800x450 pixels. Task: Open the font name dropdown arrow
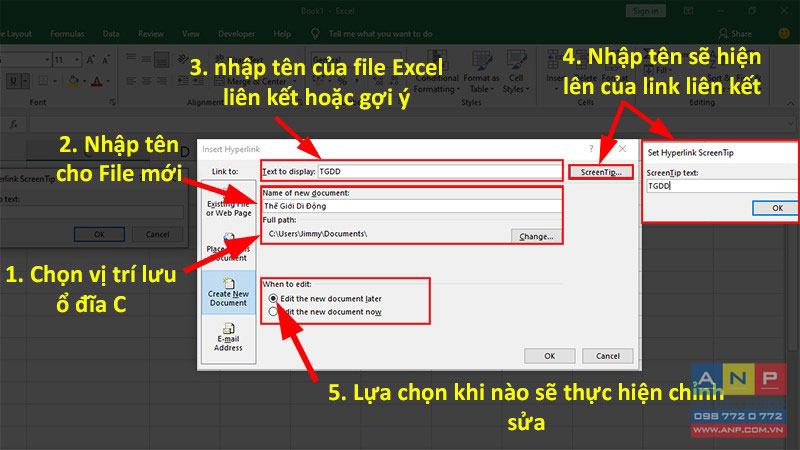pyautogui.click(x=47, y=60)
